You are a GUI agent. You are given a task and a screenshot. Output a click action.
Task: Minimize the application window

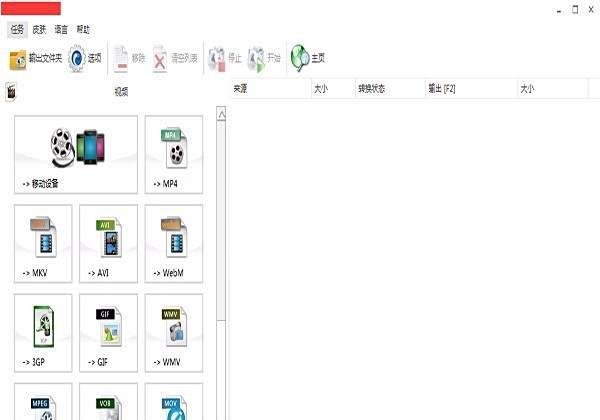tap(559, 10)
